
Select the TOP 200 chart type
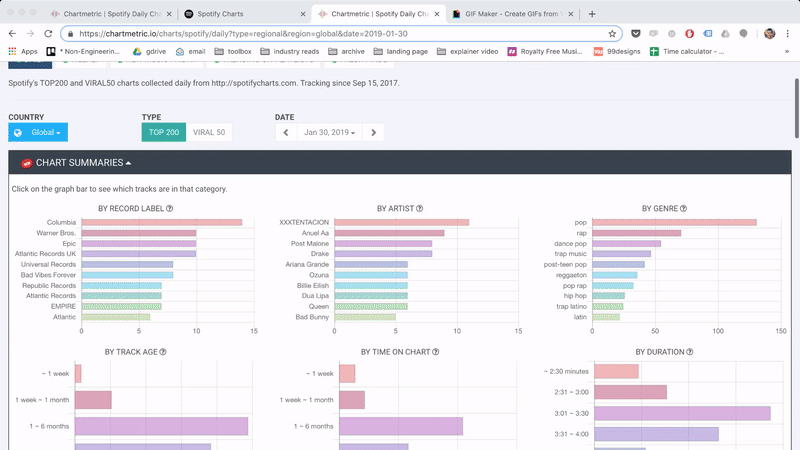(164, 132)
